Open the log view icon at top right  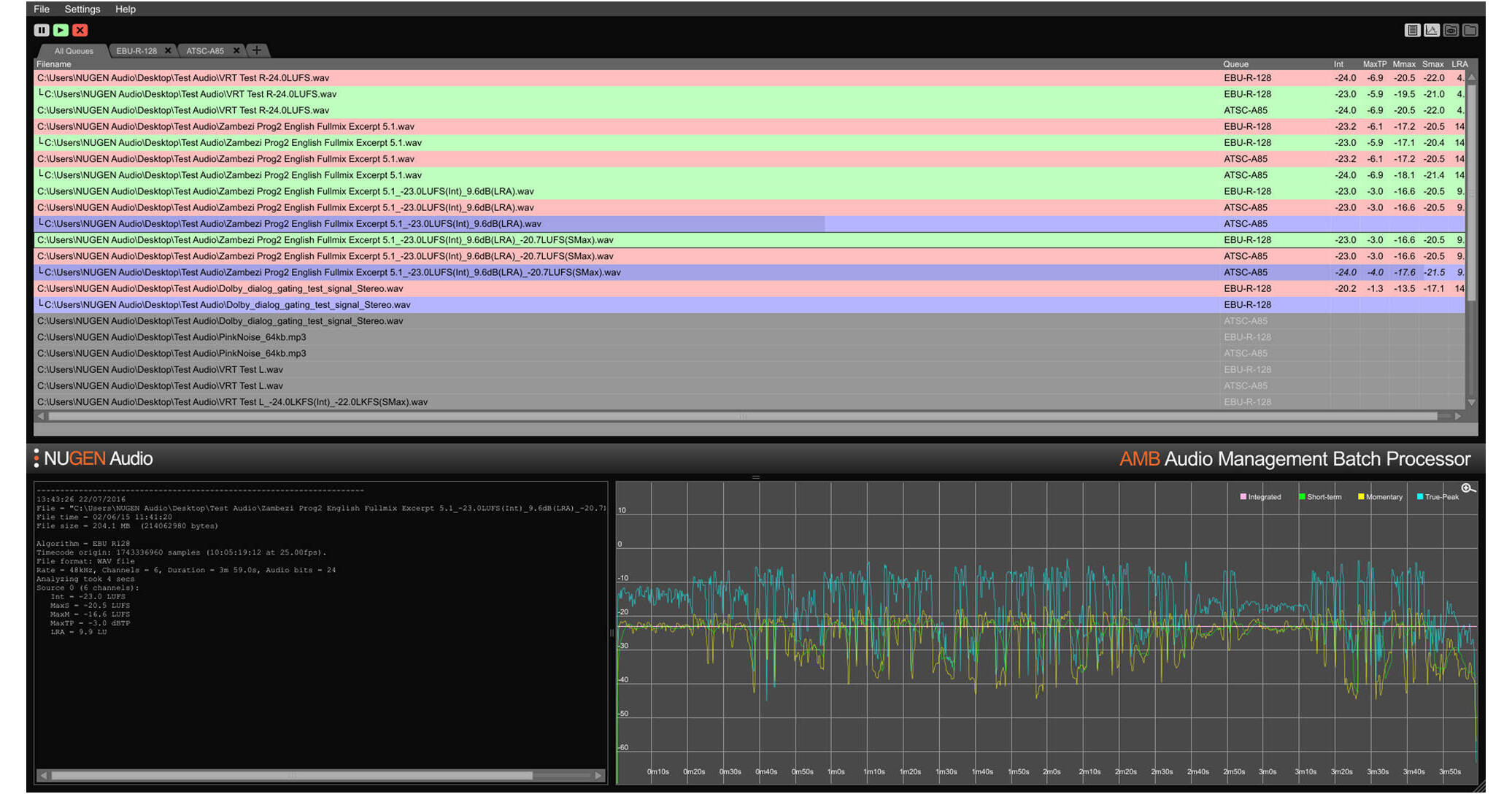1413,30
